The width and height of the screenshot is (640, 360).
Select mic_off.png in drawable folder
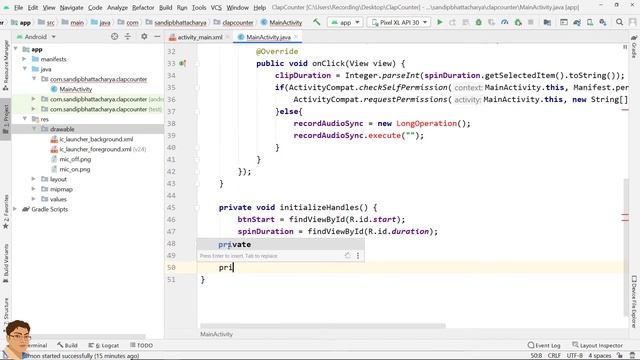click(x=75, y=159)
